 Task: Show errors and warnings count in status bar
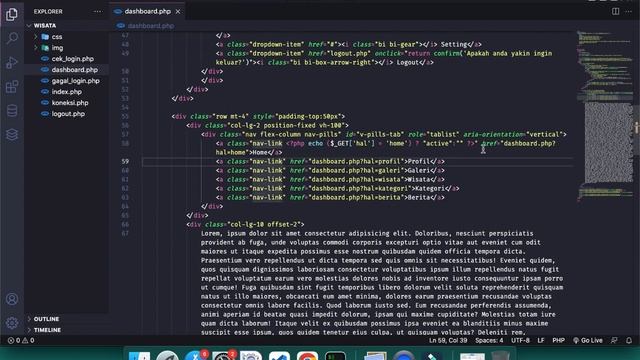tap(21, 340)
